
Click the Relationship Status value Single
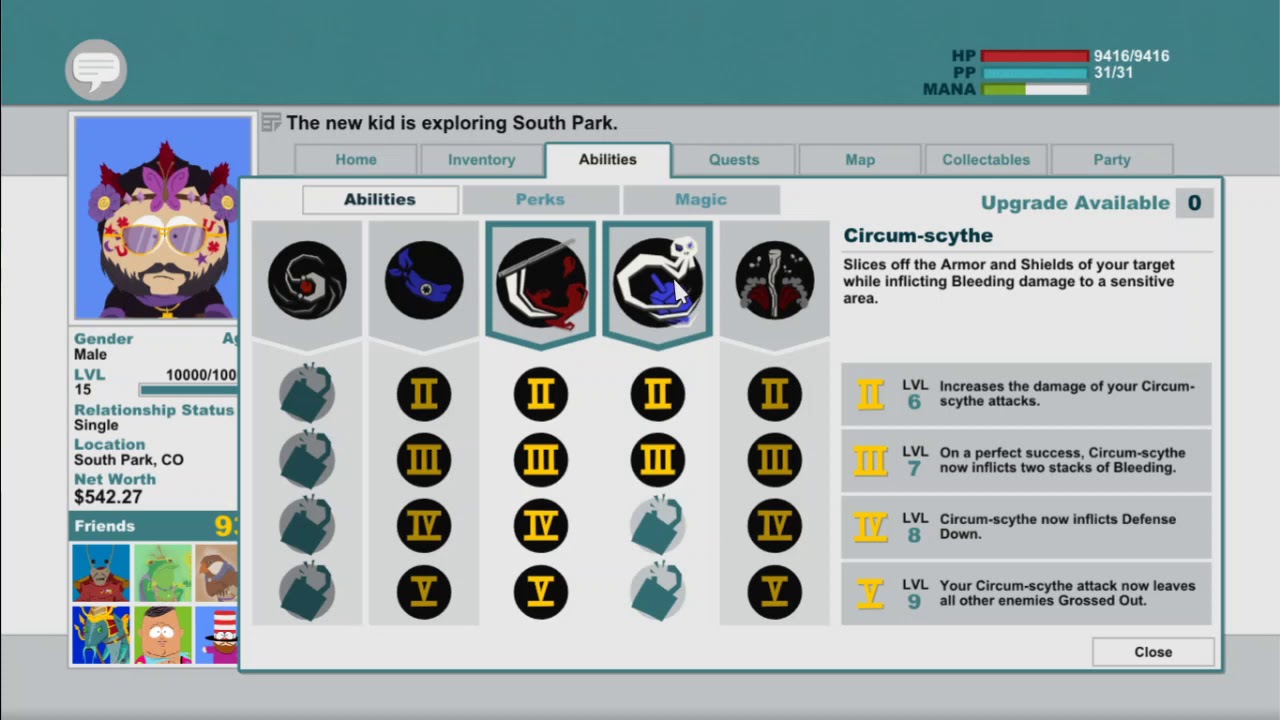pyautogui.click(x=96, y=425)
